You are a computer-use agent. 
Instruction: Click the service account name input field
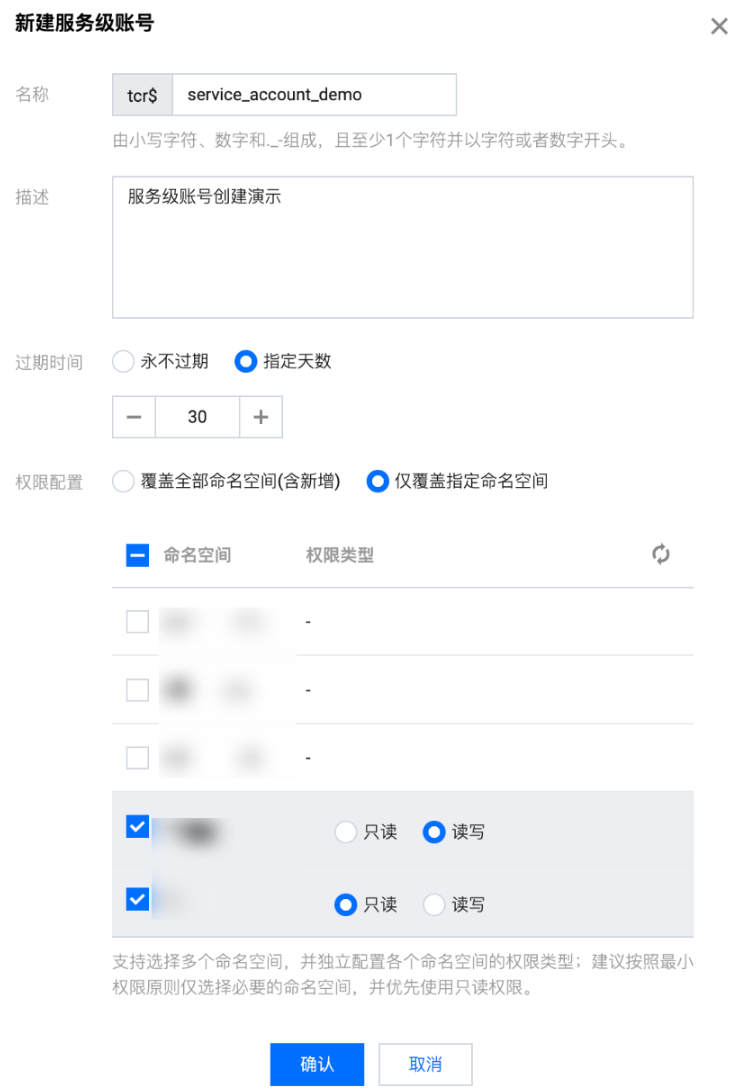[x=314, y=95]
